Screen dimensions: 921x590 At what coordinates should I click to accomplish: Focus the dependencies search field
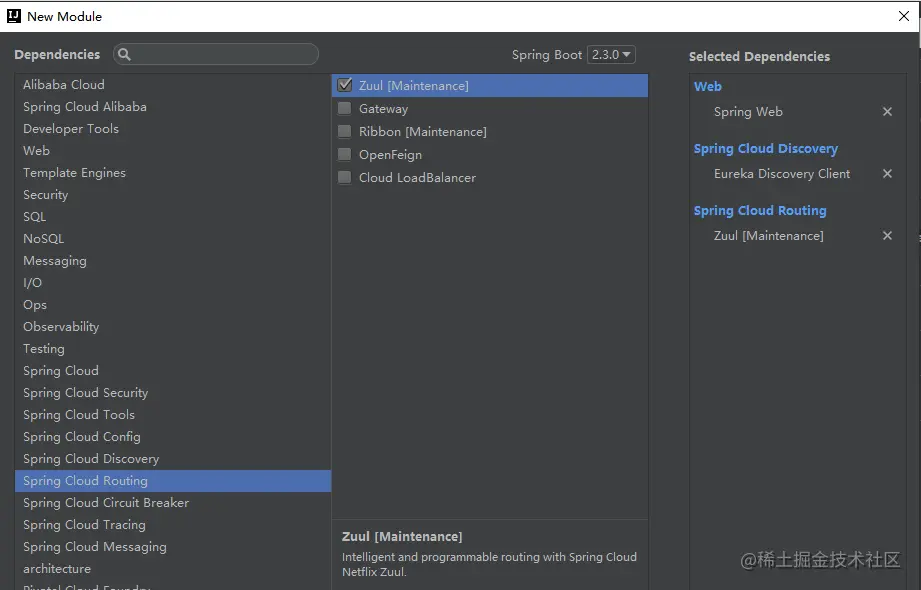(x=216, y=54)
